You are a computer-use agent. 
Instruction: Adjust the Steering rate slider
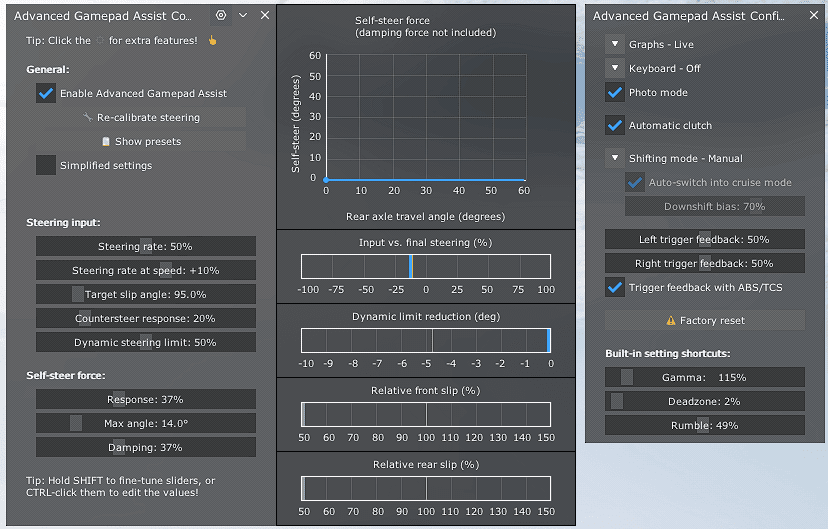pyautogui.click(x=146, y=247)
